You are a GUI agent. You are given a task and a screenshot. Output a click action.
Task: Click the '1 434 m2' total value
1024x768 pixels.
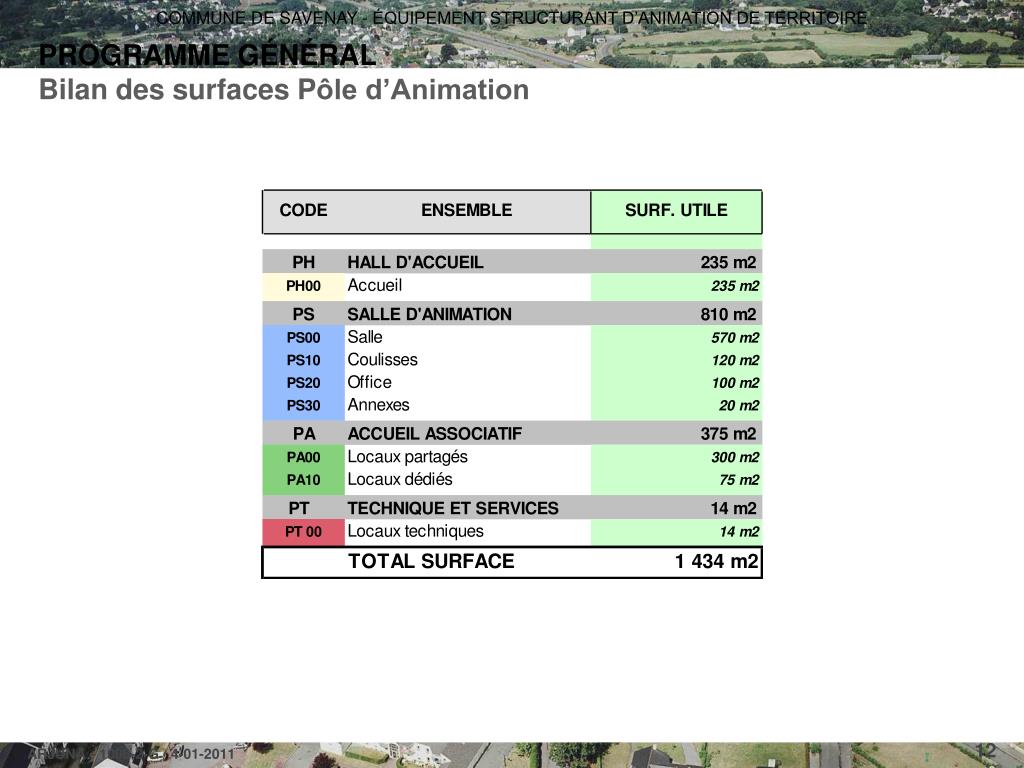tap(716, 562)
